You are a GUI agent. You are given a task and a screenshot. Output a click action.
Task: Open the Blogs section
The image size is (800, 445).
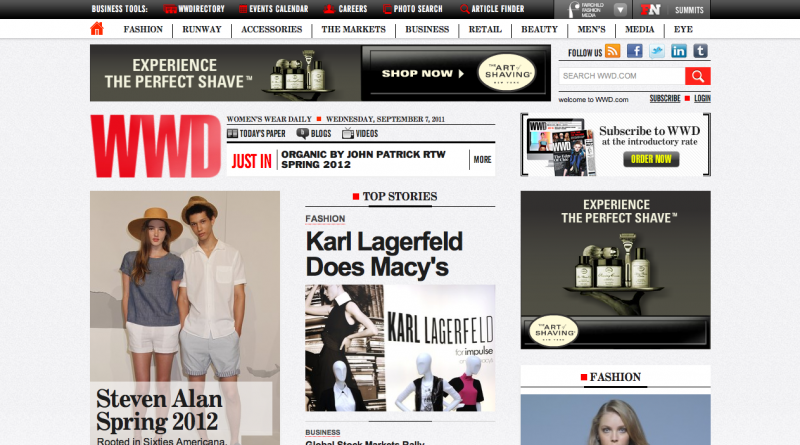click(314, 134)
